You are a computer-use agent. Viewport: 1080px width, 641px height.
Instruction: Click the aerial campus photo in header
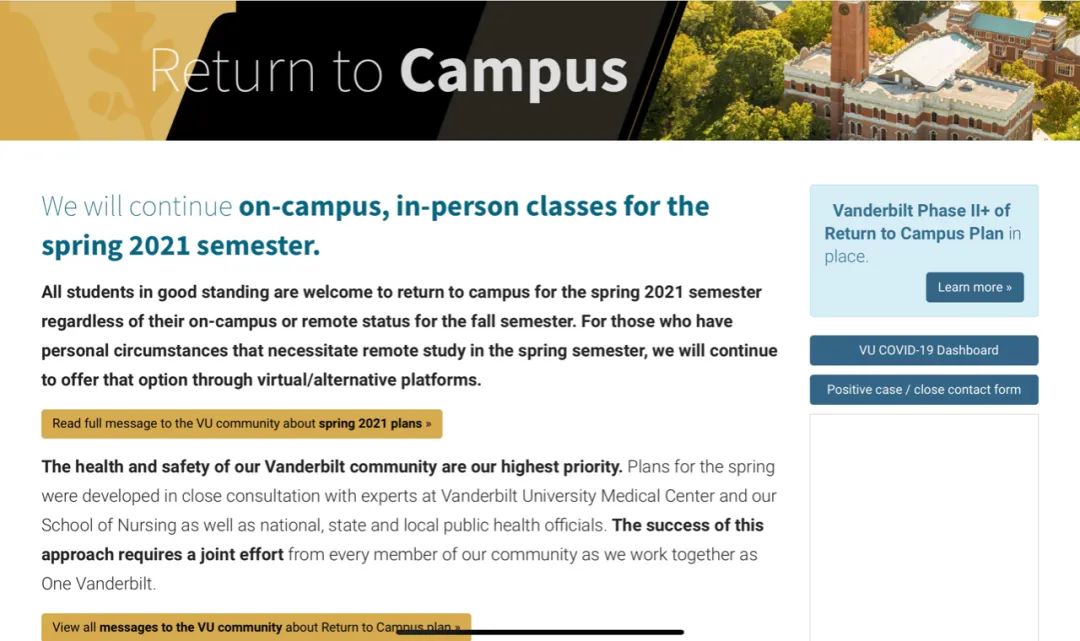[861, 70]
